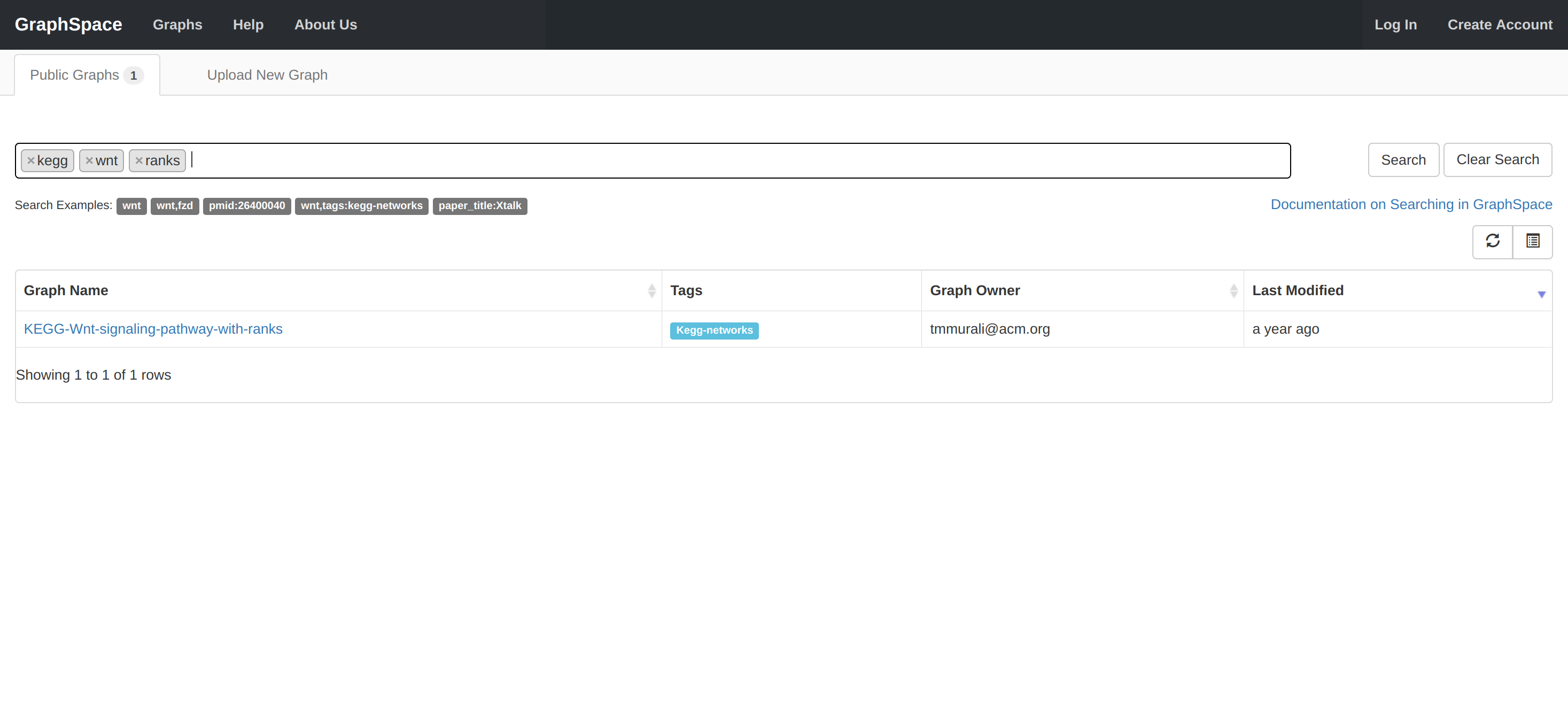Open Documentation on Searching in GraphSpace
The image size is (1568, 724).
[x=1411, y=205]
